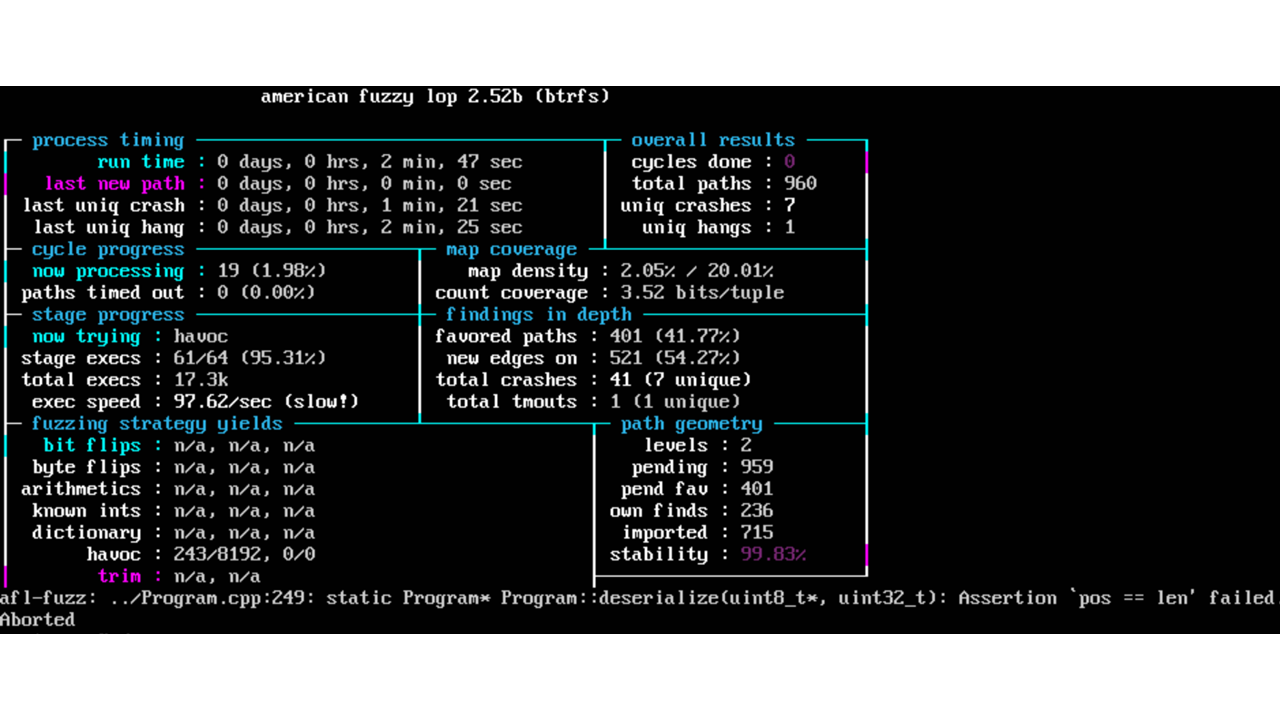This screenshot has width=1280, height=720.
Task: Click the stage execs value '61/64 (95.31%)'
Action: pos(250,358)
